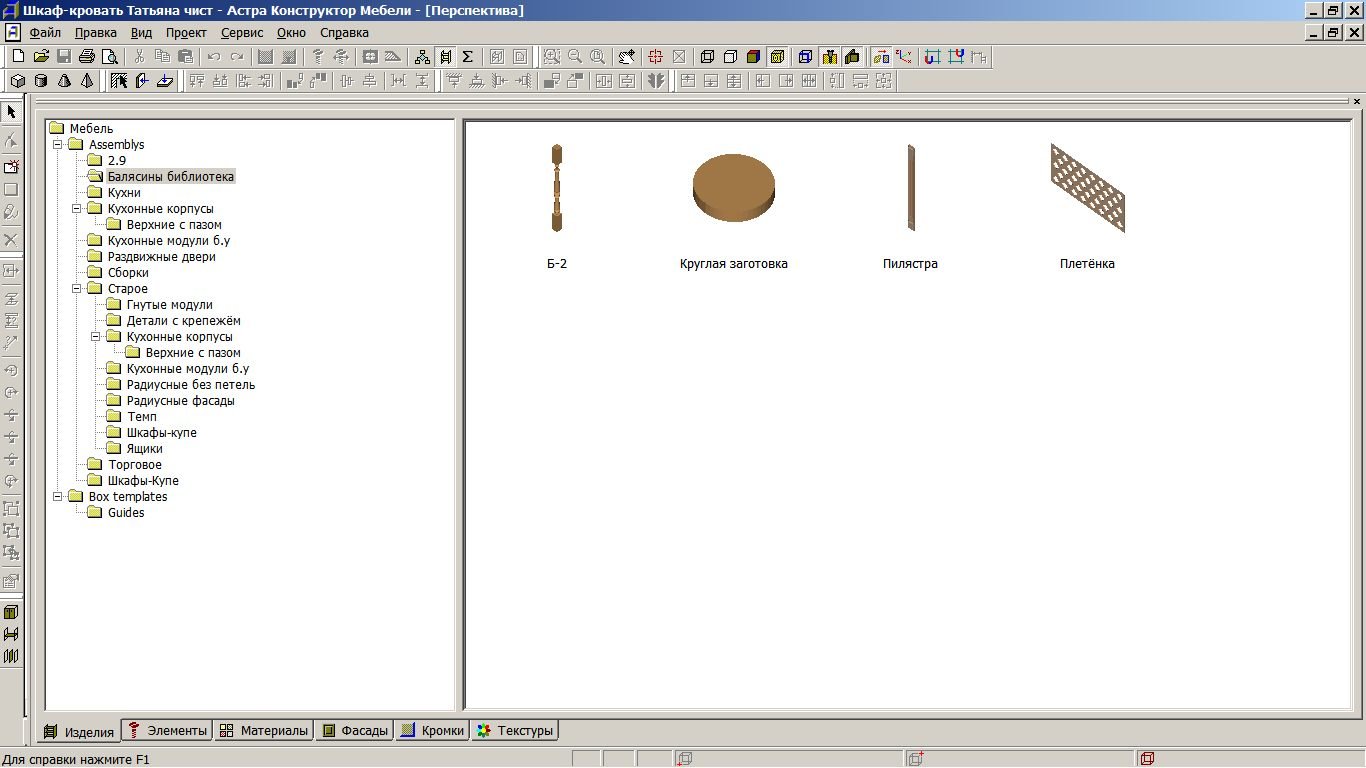Open the Сервис menu
The image size is (1366, 768).
pyautogui.click(x=242, y=33)
